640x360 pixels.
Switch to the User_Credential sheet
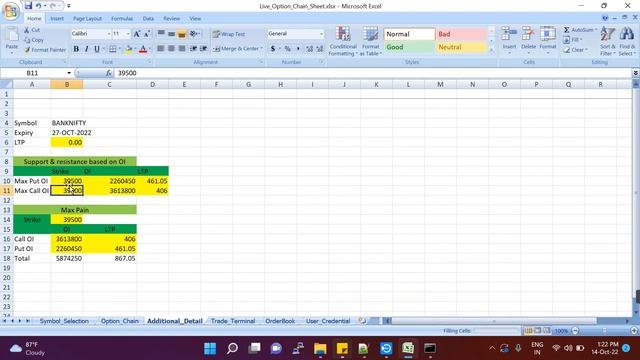click(328, 321)
